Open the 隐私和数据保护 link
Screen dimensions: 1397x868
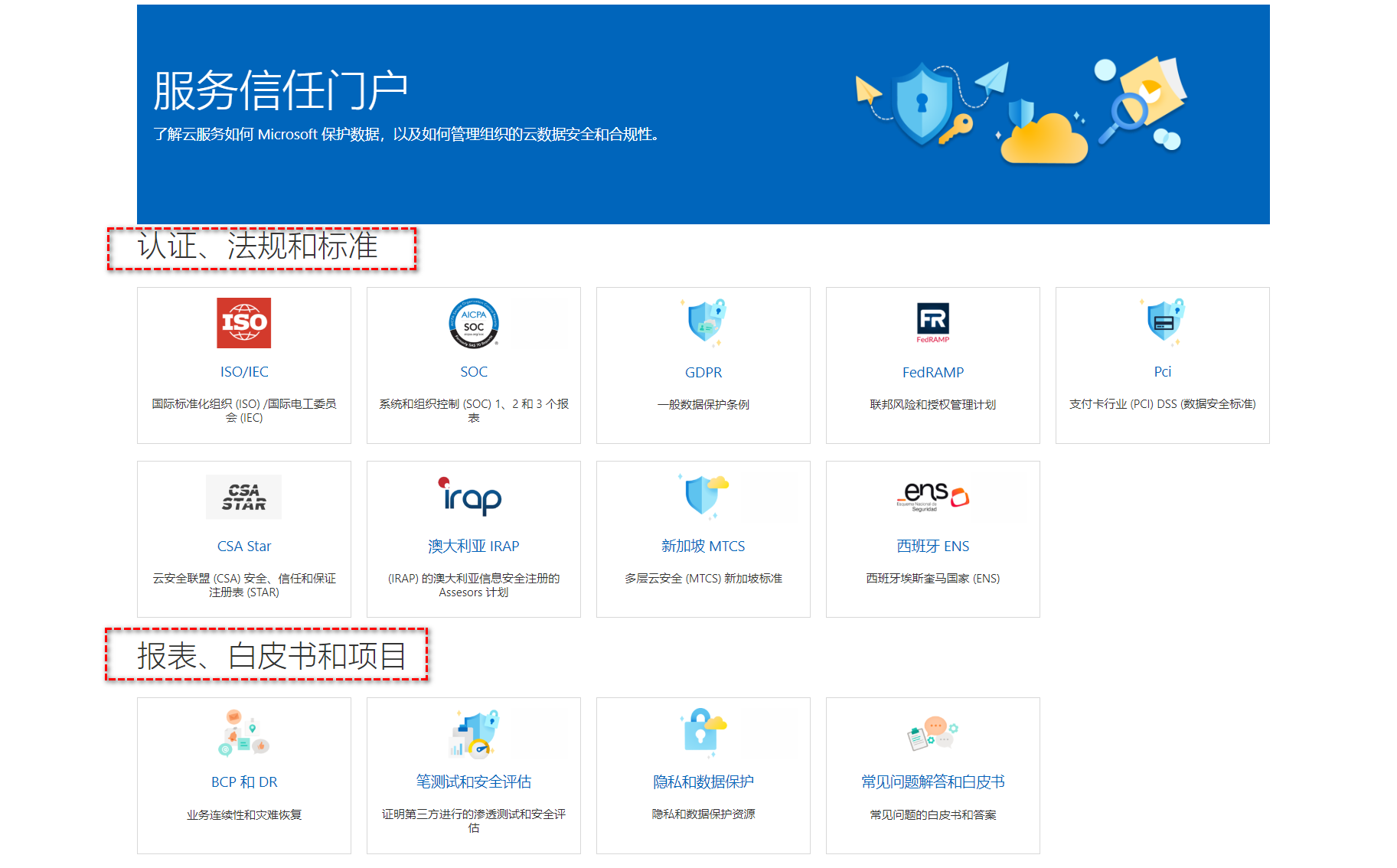[x=703, y=782]
